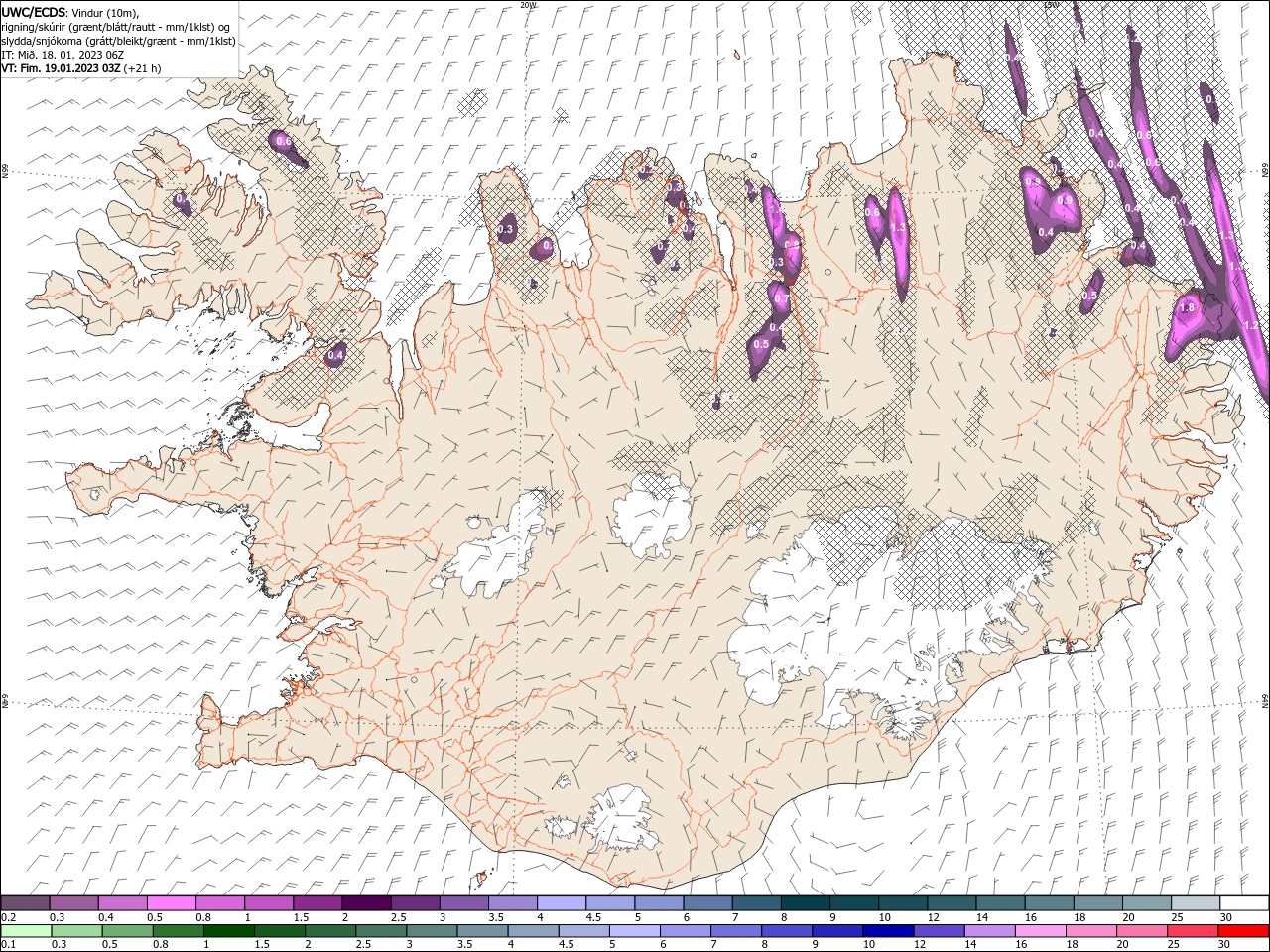This screenshot has width=1270, height=952.
Task: Click lower legend swatch between 0.5 and 0.8
Action: point(128,931)
